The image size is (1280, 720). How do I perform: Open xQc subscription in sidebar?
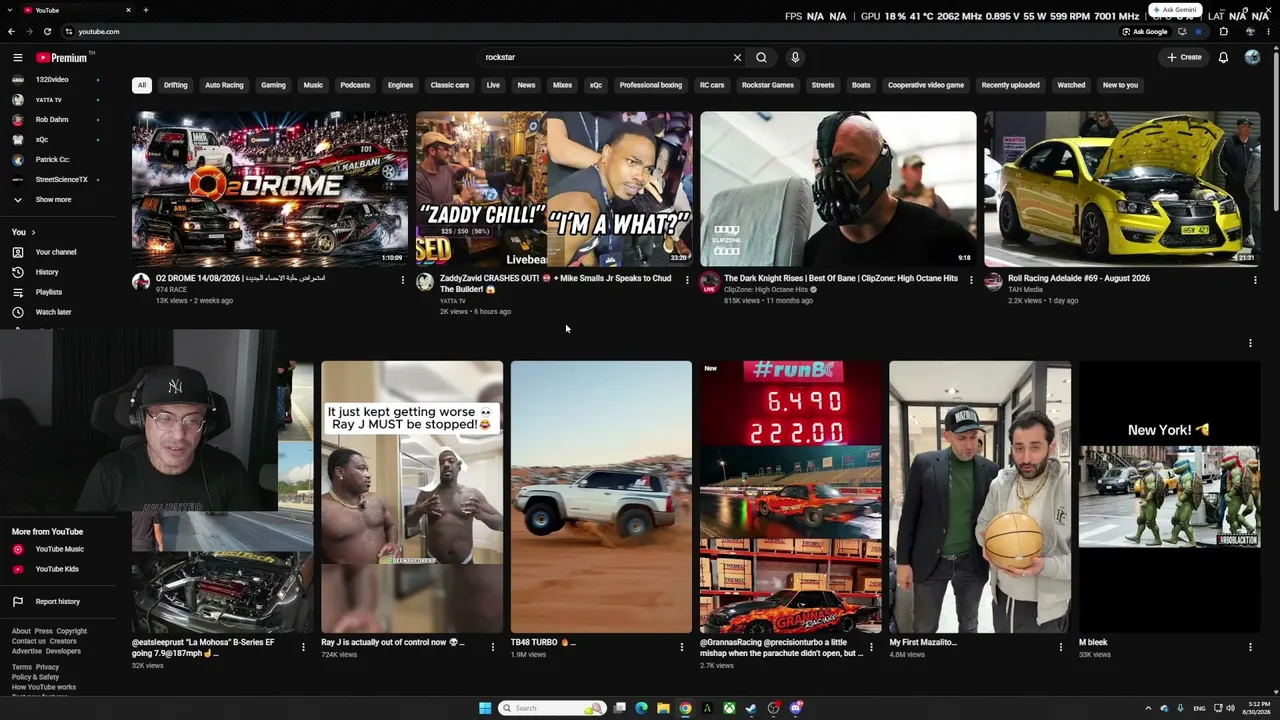coord(56,140)
